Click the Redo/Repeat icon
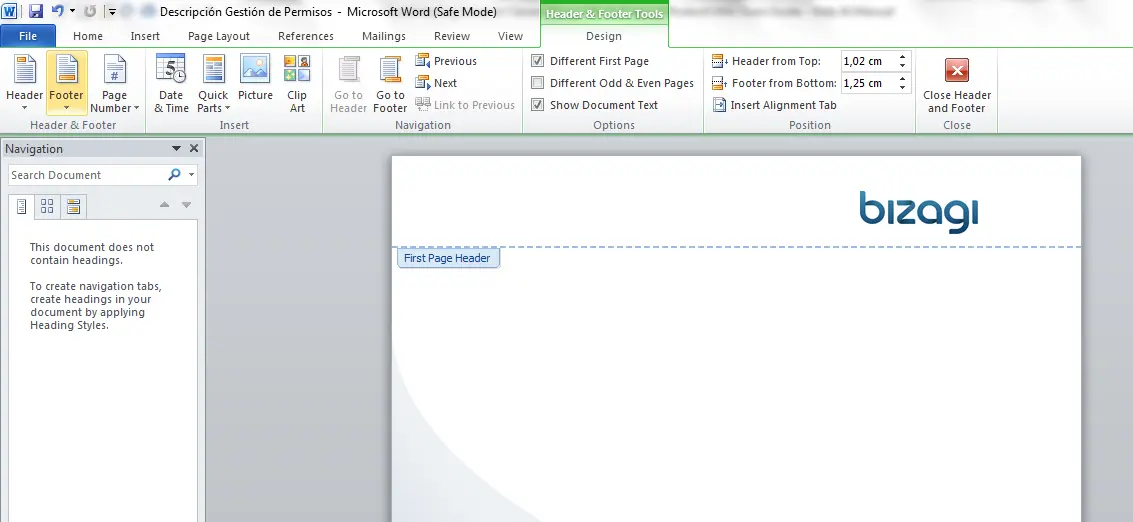Image resolution: width=1133 pixels, height=522 pixels. tap(90, 12)
